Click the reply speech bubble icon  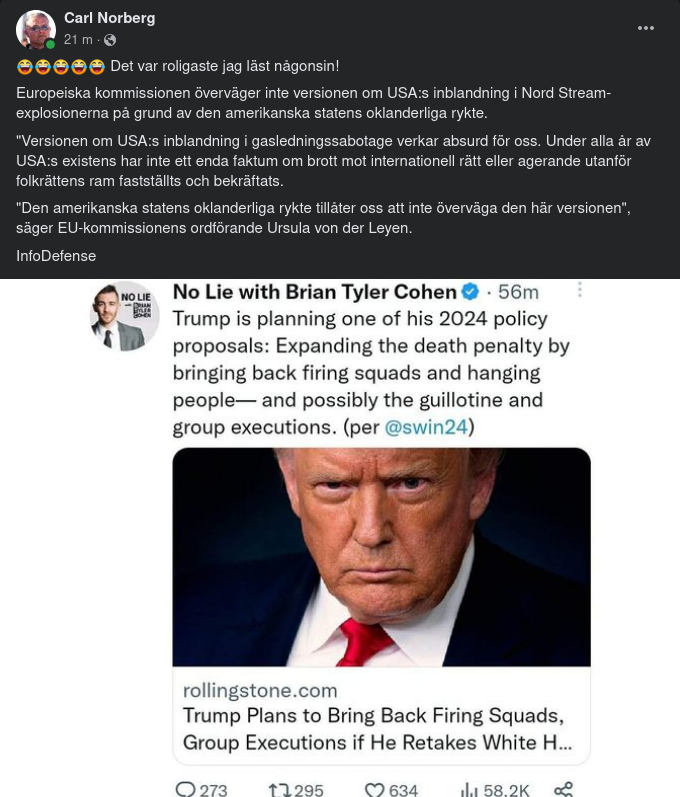click(185, 790)
